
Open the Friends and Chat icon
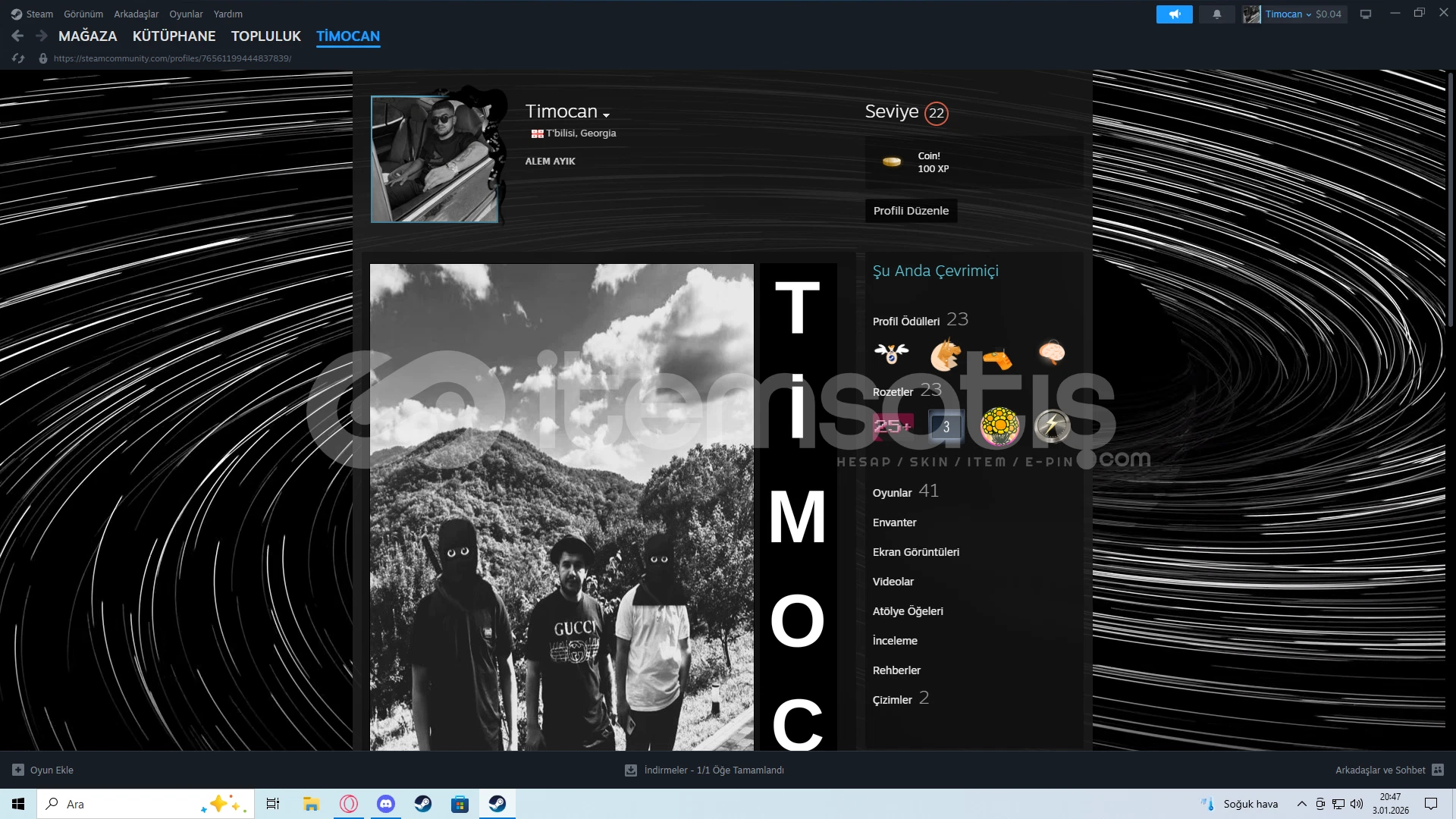point(1438,770)
